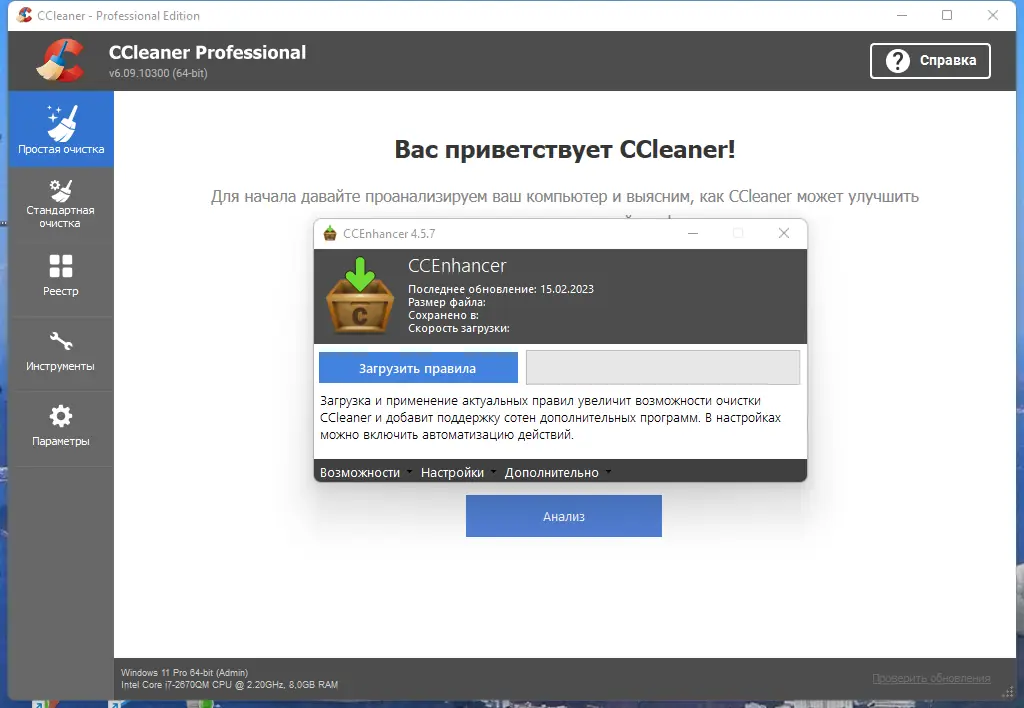Minimize the CCEnhancer window
Image resolution: width=1024 pixels, height=708 pixels.
[693, 233]
